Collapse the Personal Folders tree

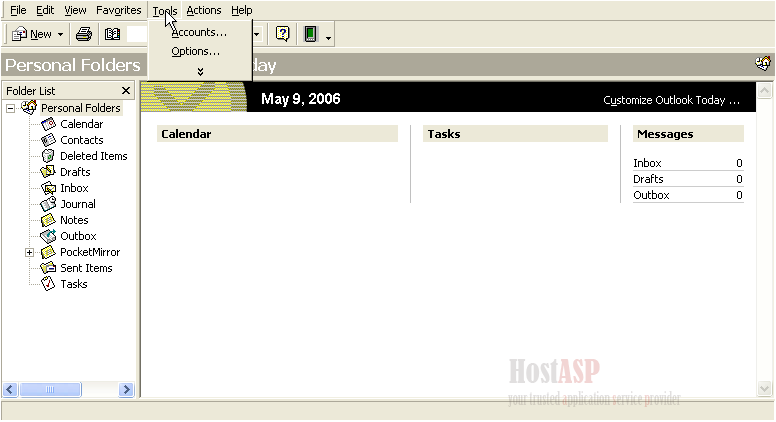pyautogui.click(x=10, y=108)
